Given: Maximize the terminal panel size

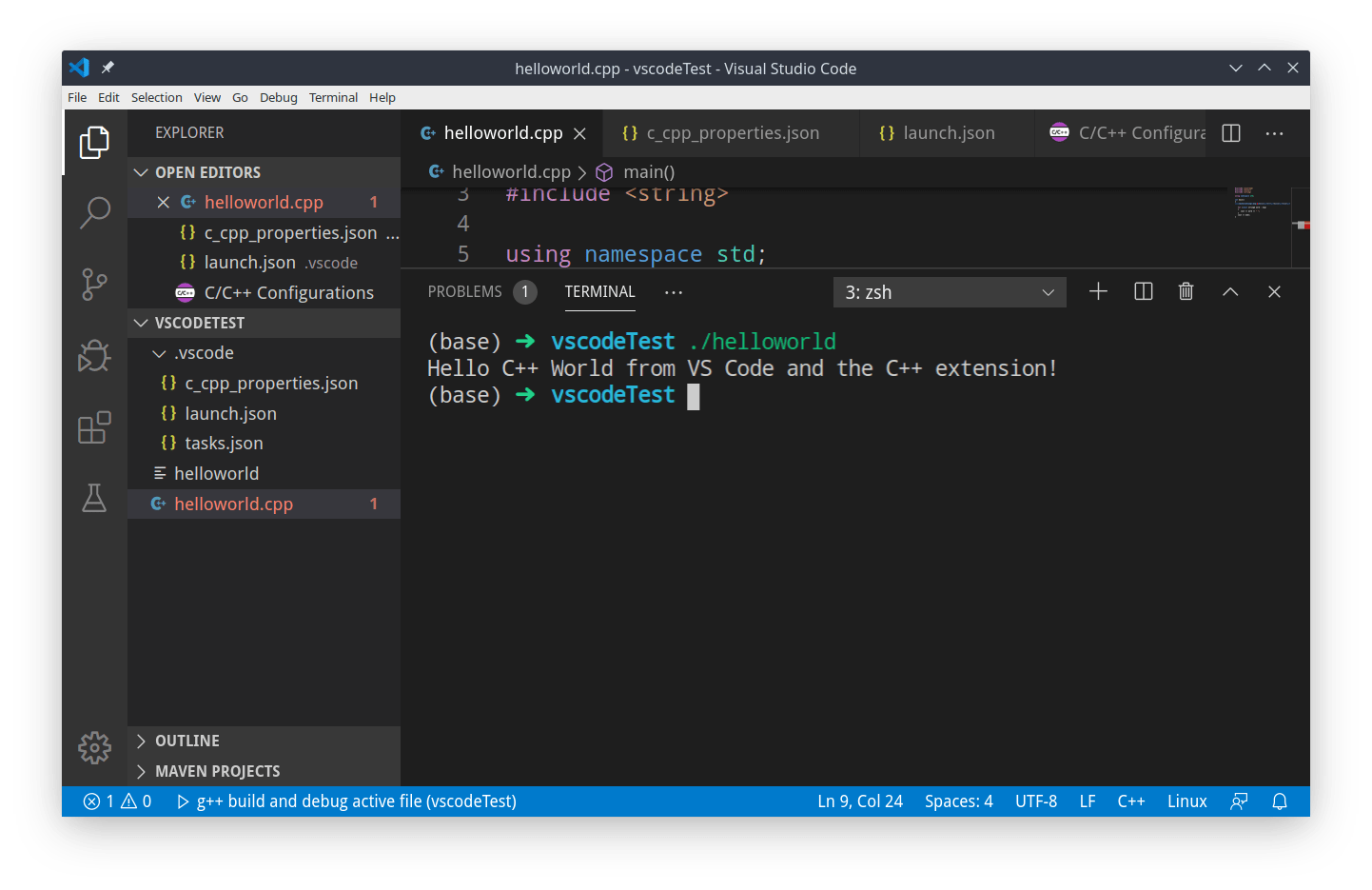Looking at the screenshot, I should tap(1229, 292).
